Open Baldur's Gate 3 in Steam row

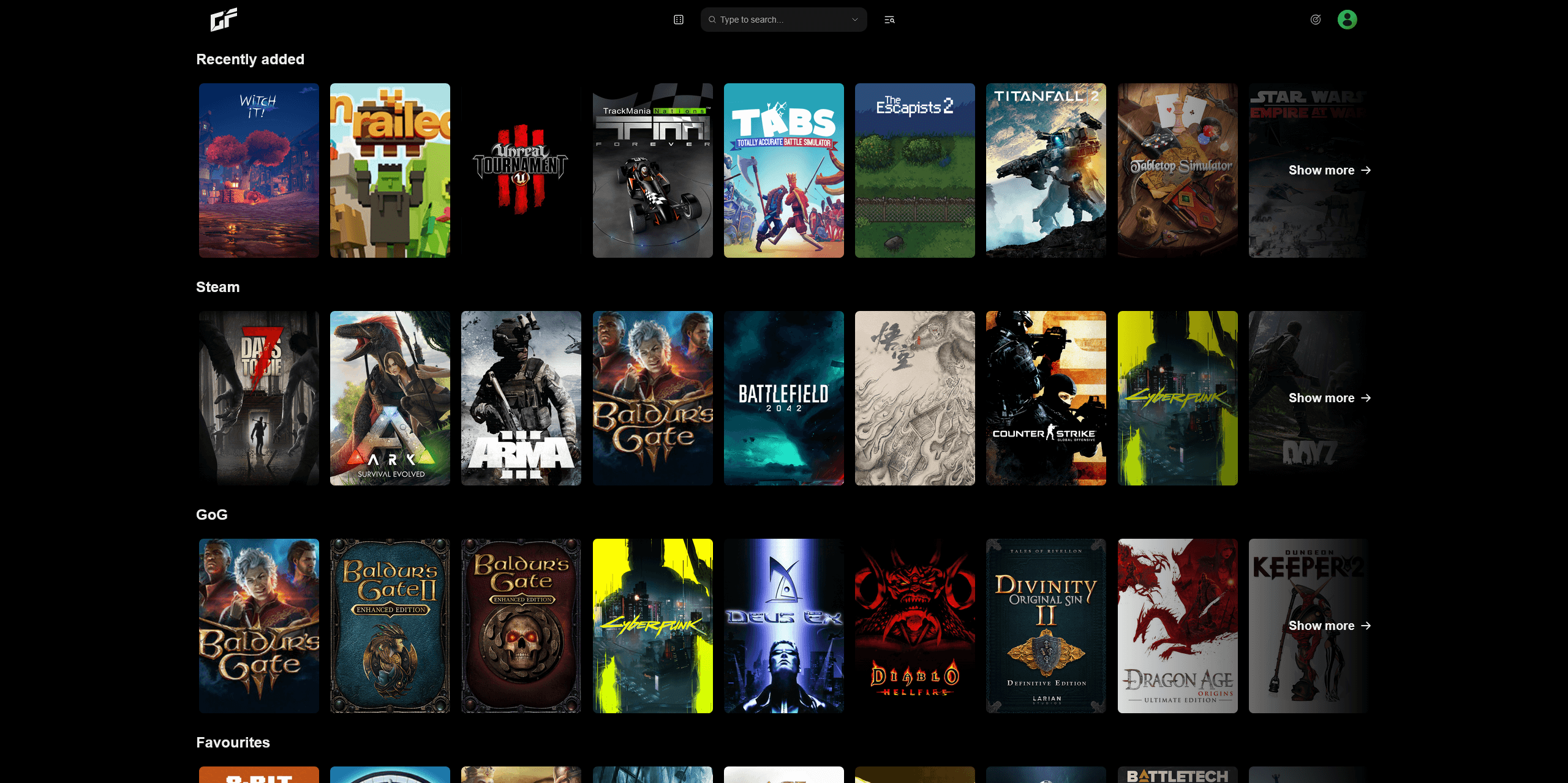653,398
